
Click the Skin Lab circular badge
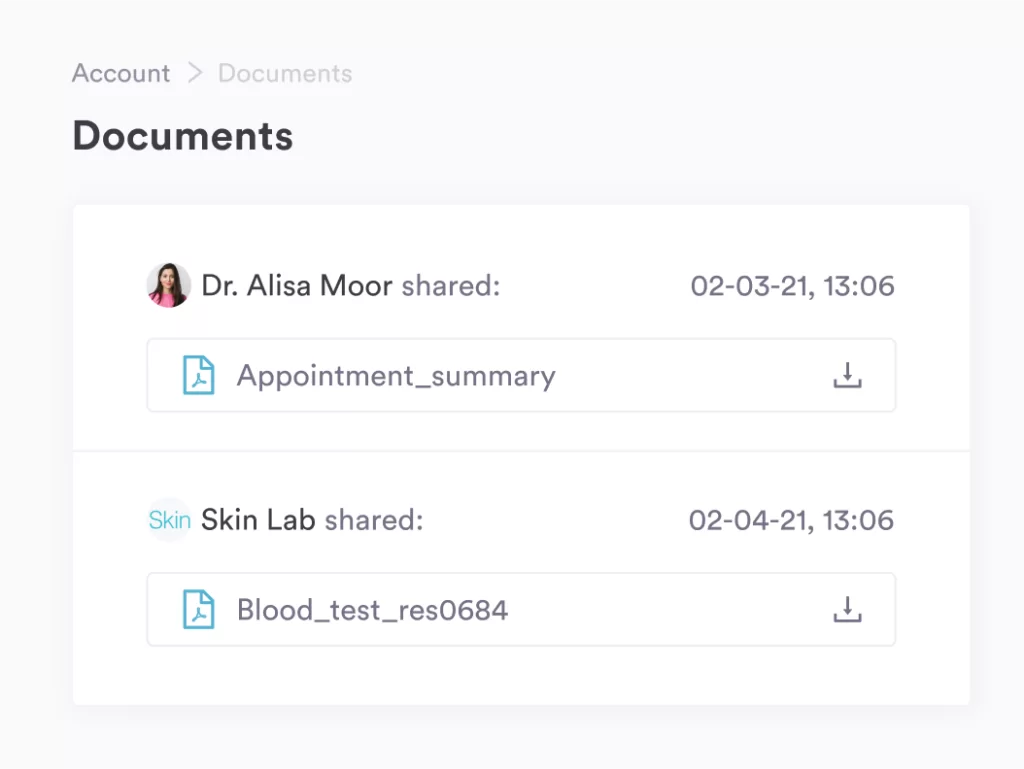(x=169, y=519)
